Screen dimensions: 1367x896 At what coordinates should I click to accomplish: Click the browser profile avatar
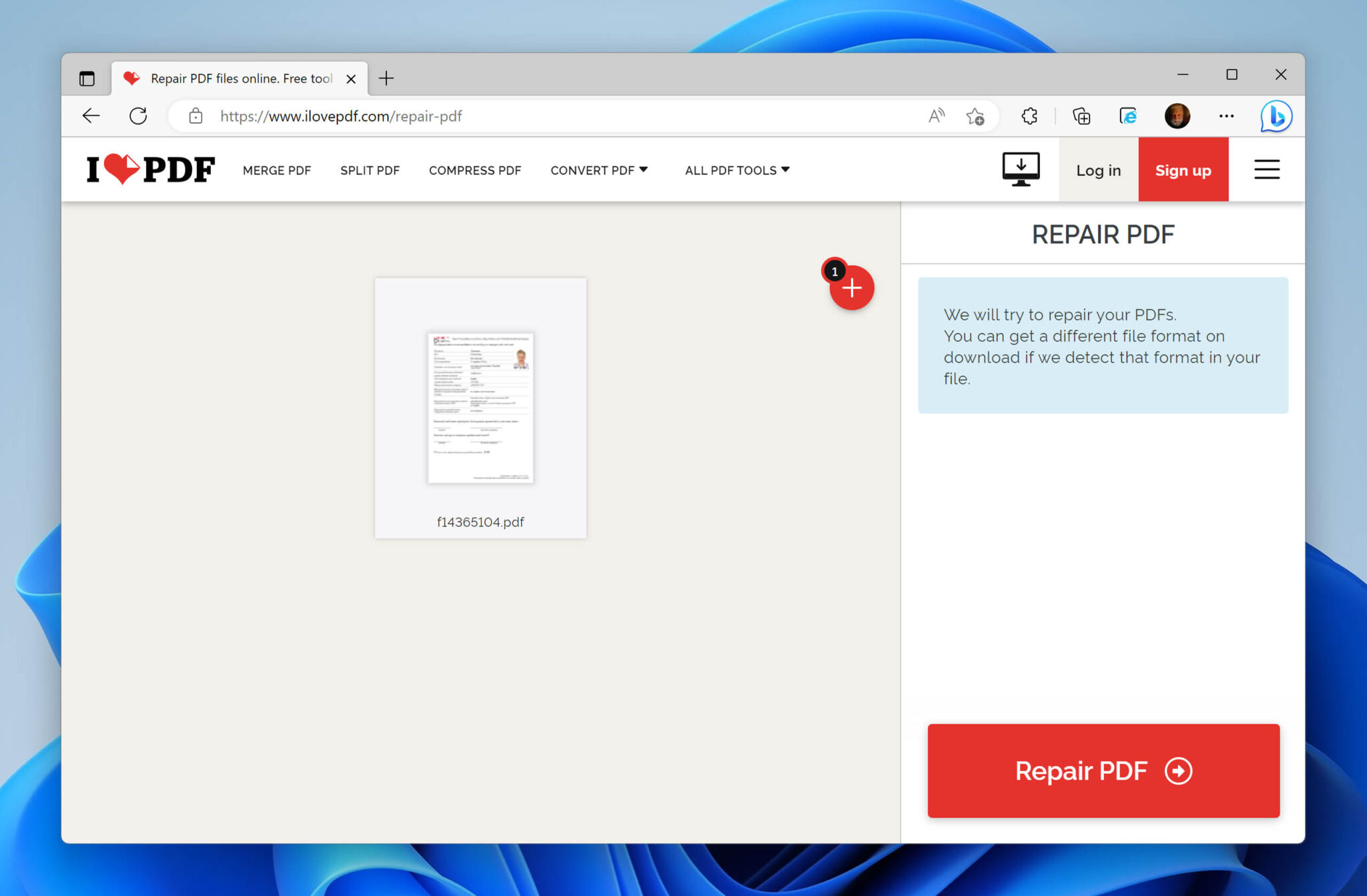[1177, 115]
